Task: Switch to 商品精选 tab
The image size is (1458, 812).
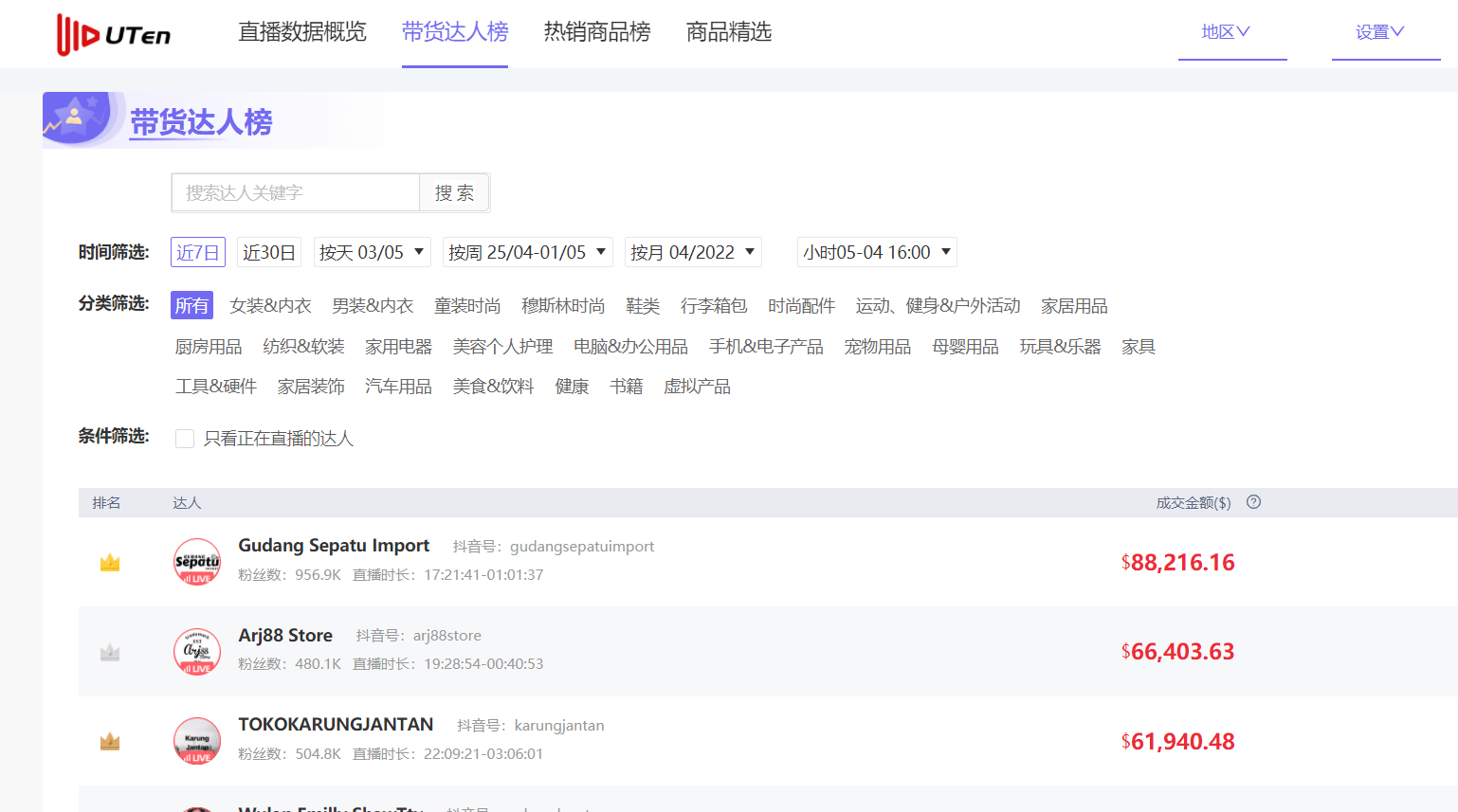Action: pyautogui.click(x=729, y=32)
